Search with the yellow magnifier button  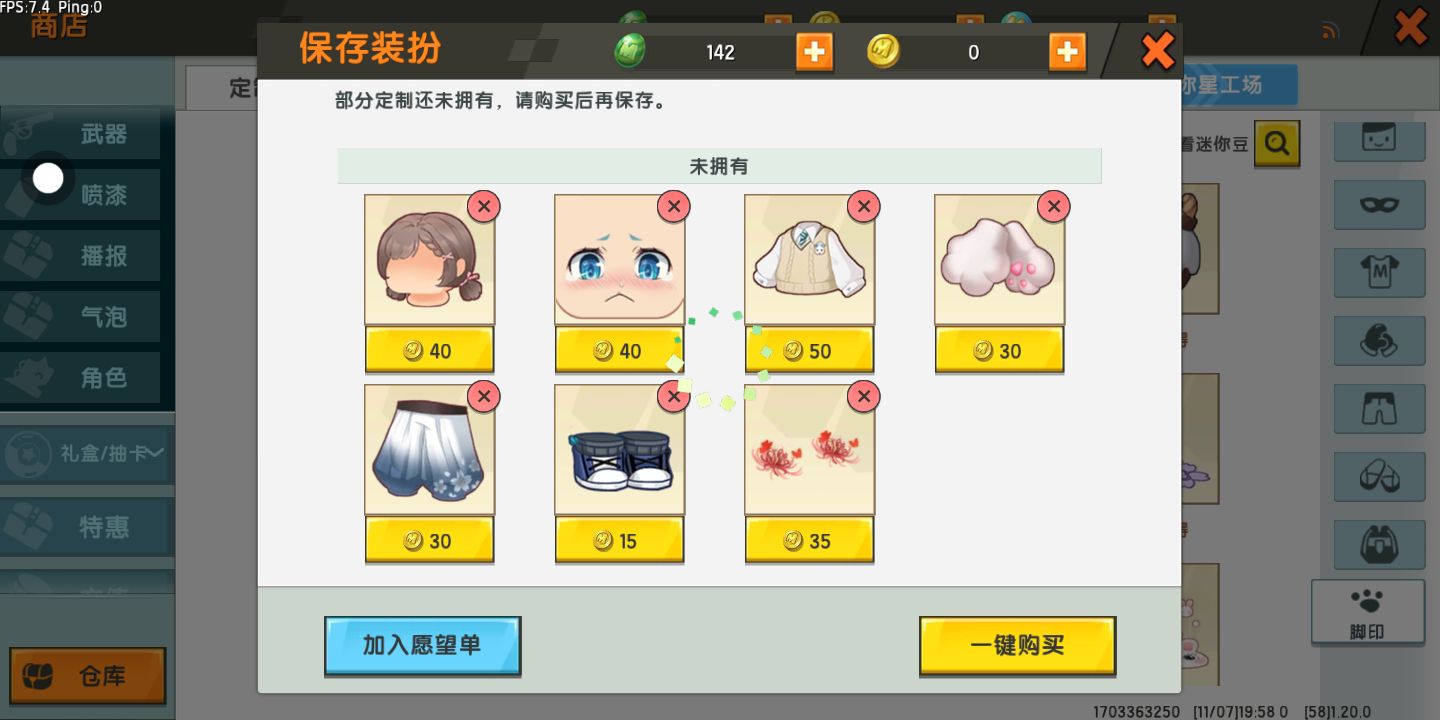[1277, 144]
